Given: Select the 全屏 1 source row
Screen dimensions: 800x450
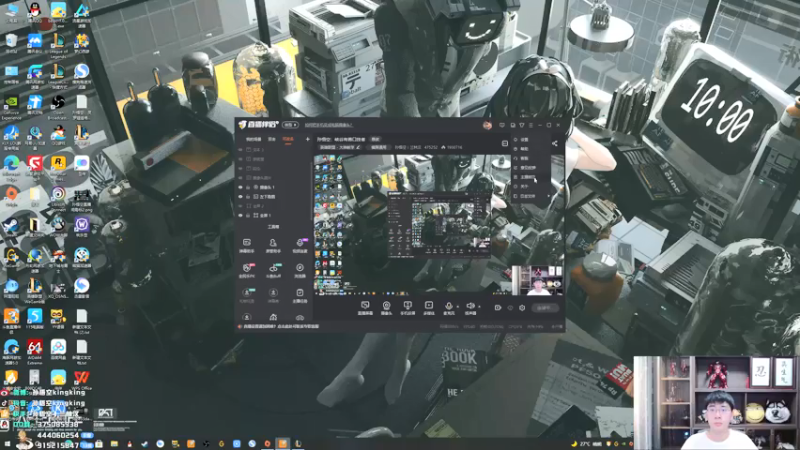Looking at the screenshot, I should (x=273, y=215).
